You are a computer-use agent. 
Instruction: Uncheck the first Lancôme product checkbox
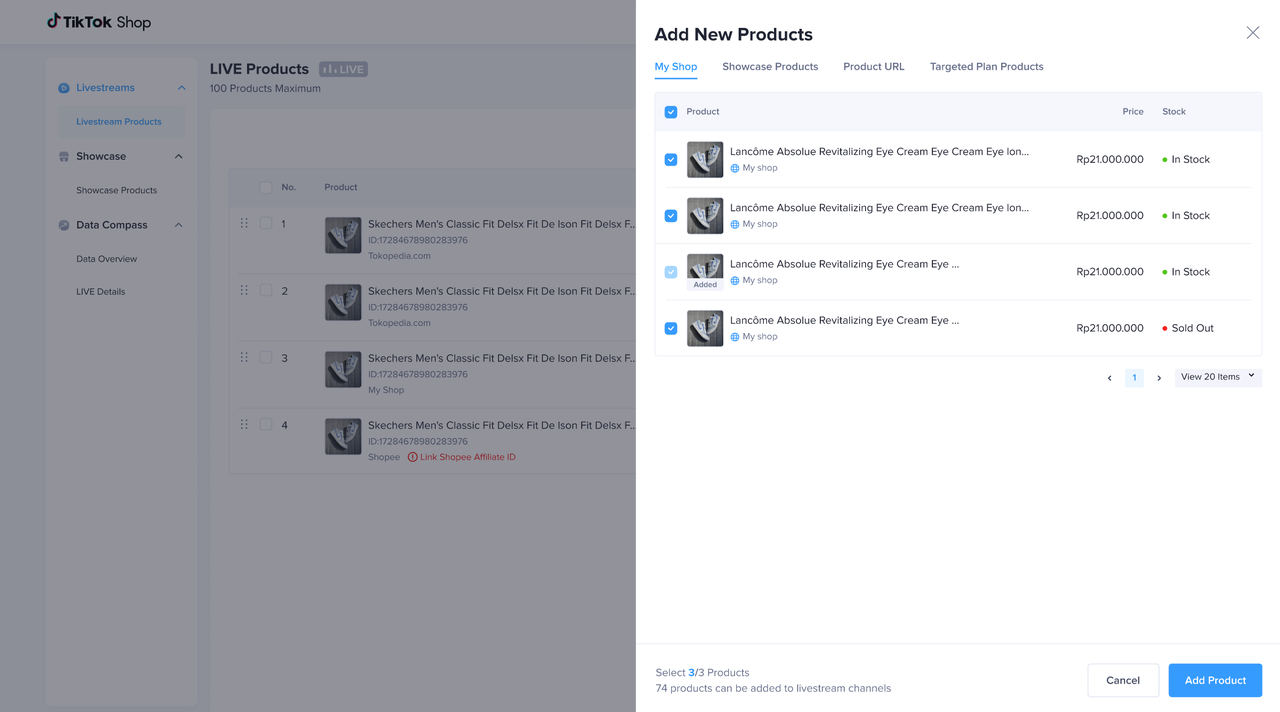click(671, 160)
